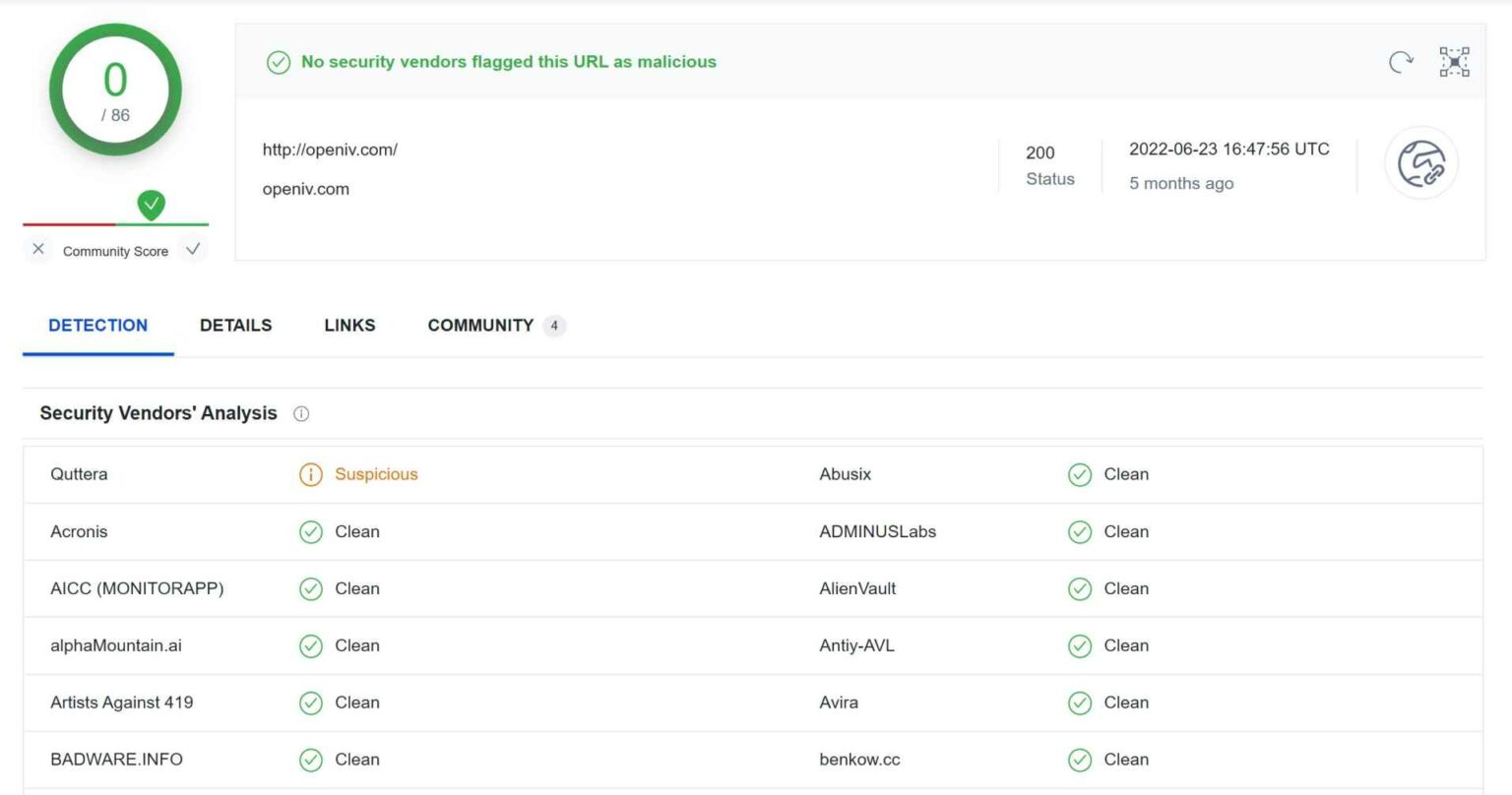Click the info icon beside Security Vendors' Analysis
This screenshot has height=795, width=1512.
(x=301, y=414)
